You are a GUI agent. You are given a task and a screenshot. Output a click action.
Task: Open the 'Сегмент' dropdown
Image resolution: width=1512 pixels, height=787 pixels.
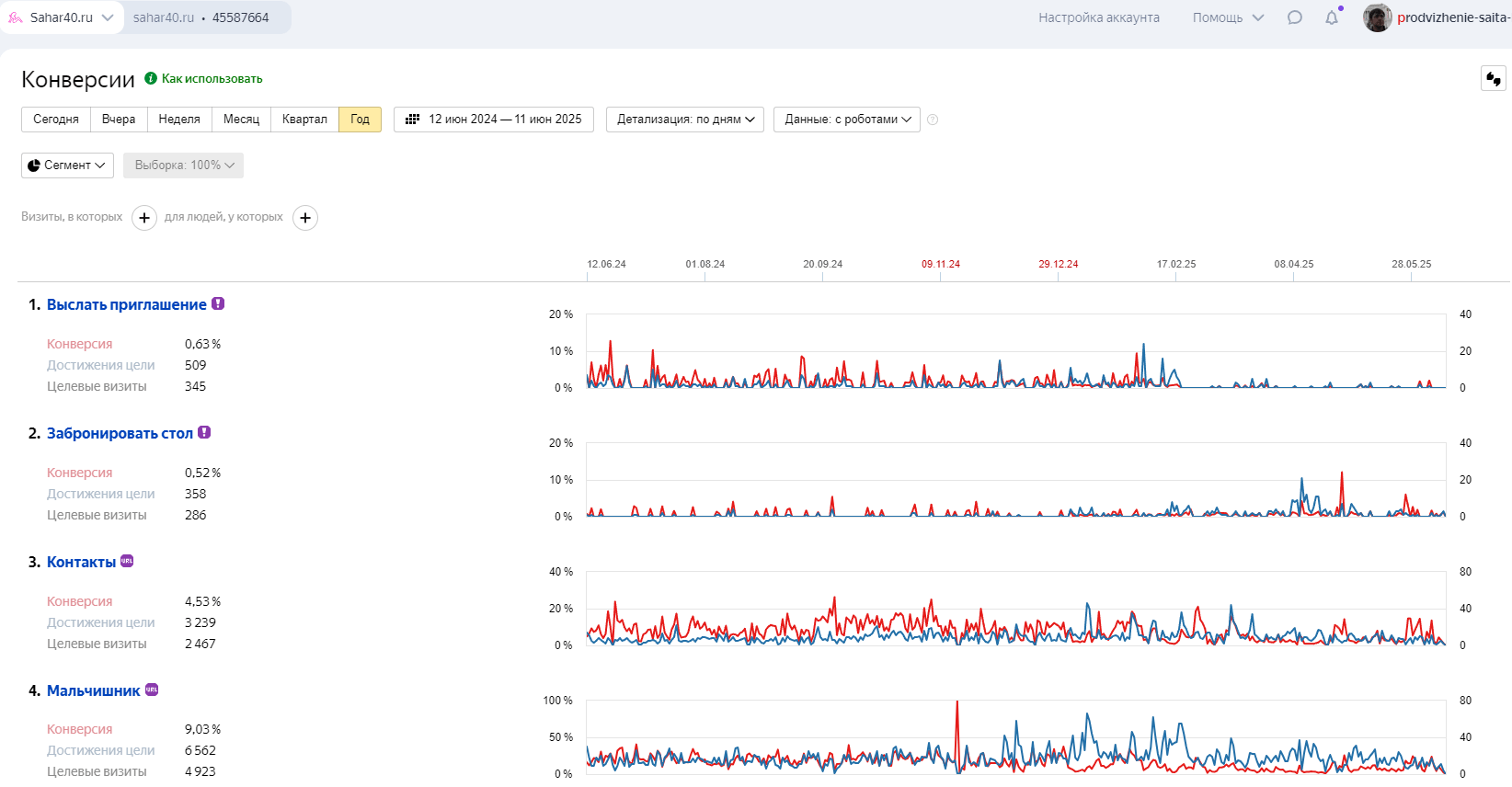click(x=67, y=165)
